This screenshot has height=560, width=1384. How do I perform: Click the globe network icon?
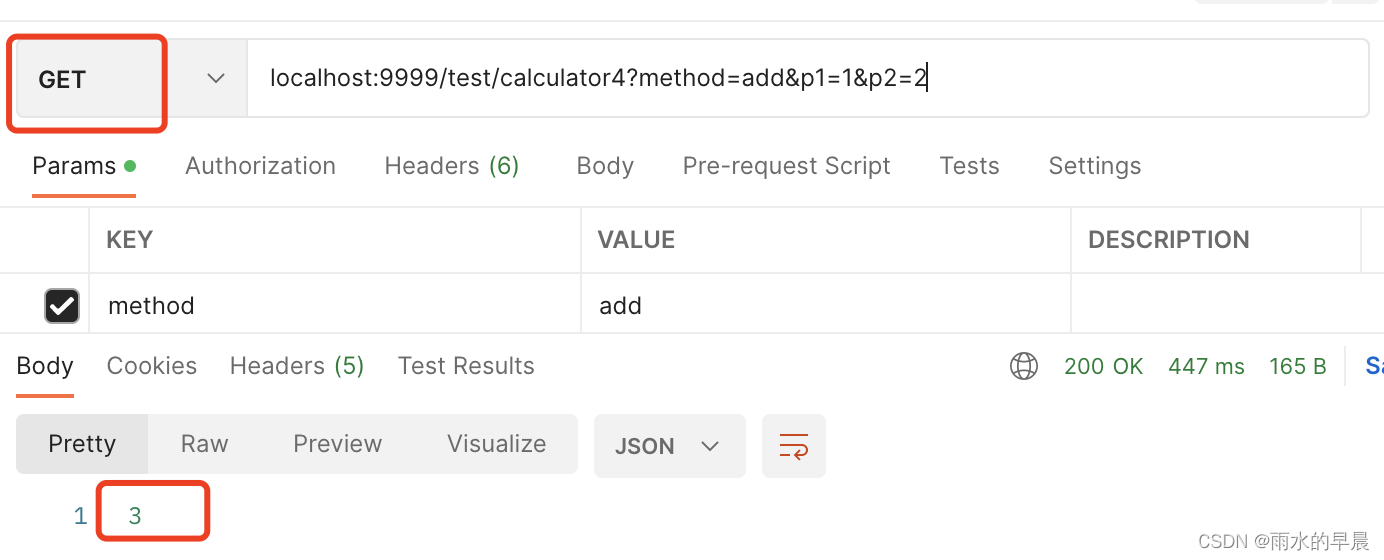tap(1024, 367)
